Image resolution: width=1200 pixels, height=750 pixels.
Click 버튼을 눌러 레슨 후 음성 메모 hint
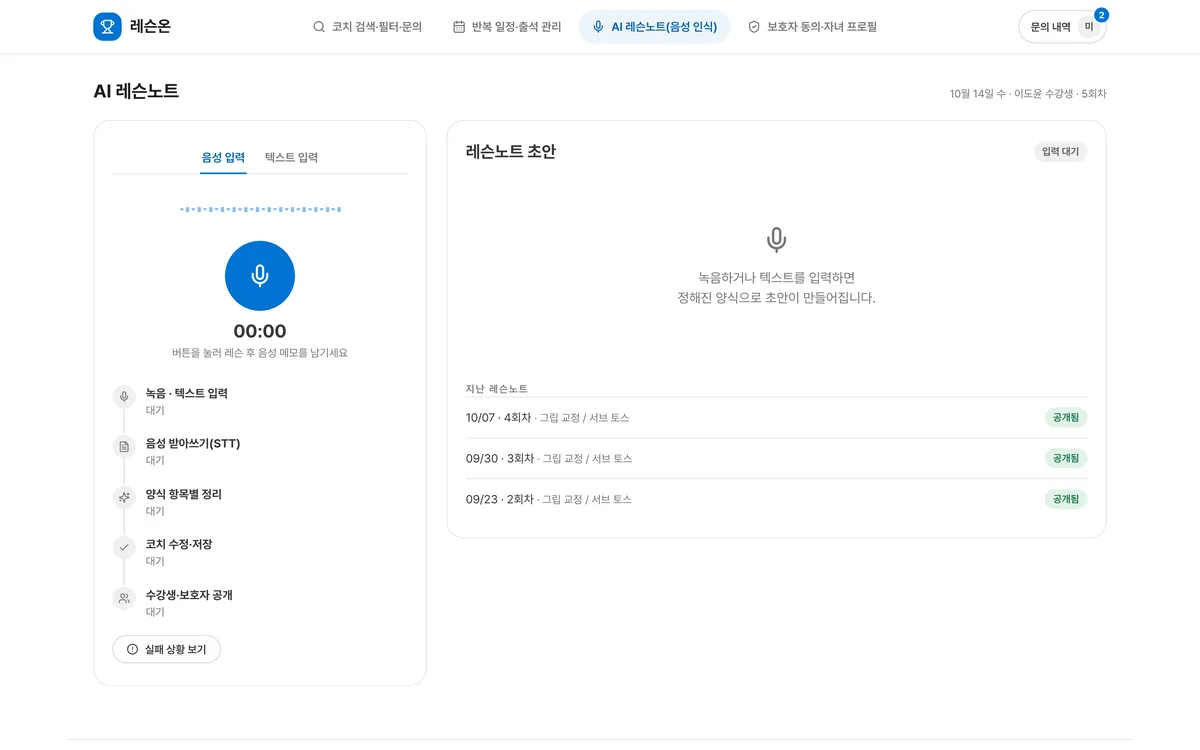[260, 353]
